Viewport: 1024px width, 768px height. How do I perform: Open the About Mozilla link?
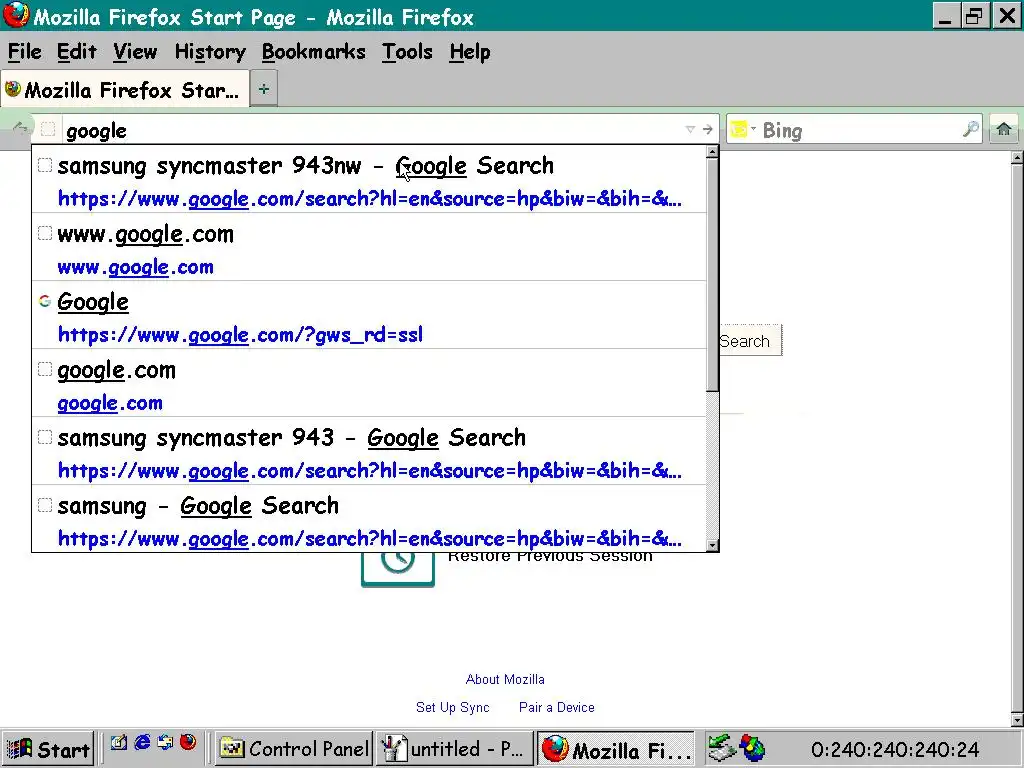[505, 679]
